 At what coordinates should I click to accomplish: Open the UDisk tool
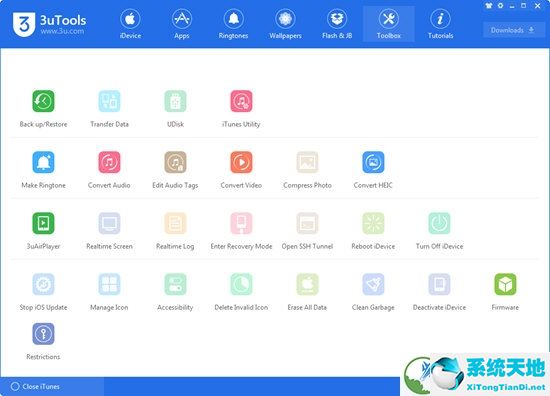click(175, 101)
